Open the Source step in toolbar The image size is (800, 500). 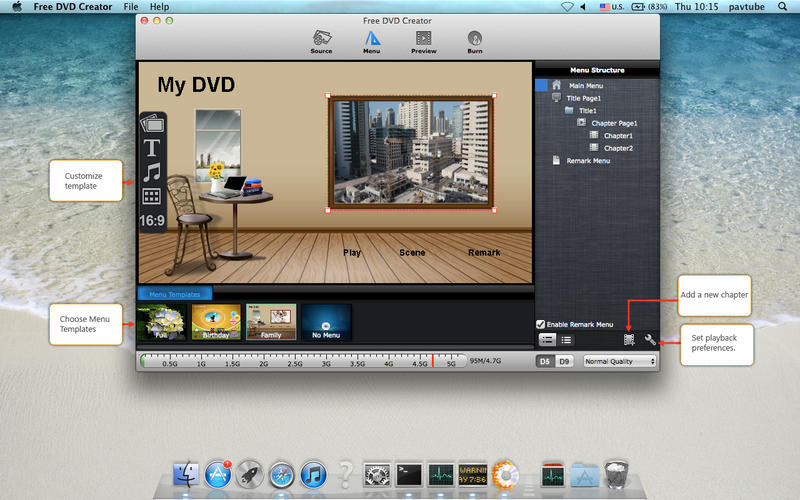pos(321,42)
